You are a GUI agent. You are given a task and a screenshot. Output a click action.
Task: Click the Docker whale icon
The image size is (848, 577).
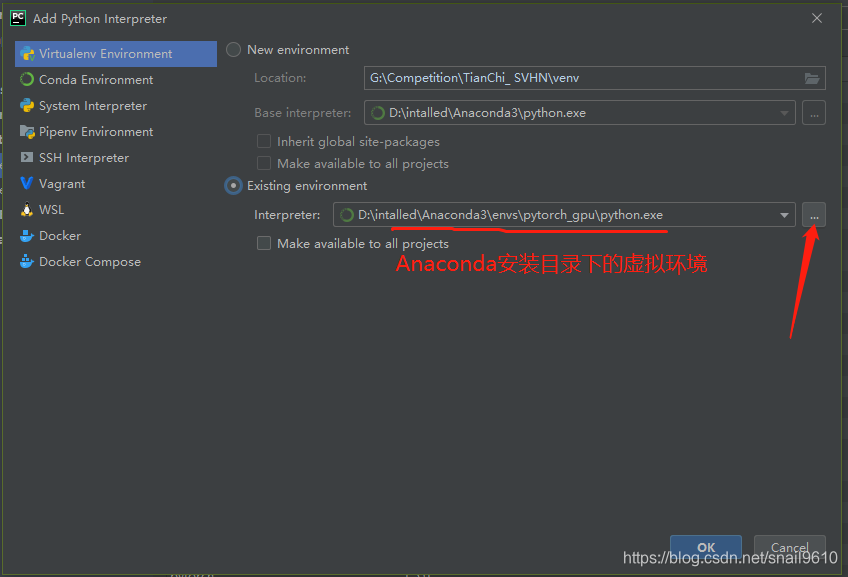[27, 236]
